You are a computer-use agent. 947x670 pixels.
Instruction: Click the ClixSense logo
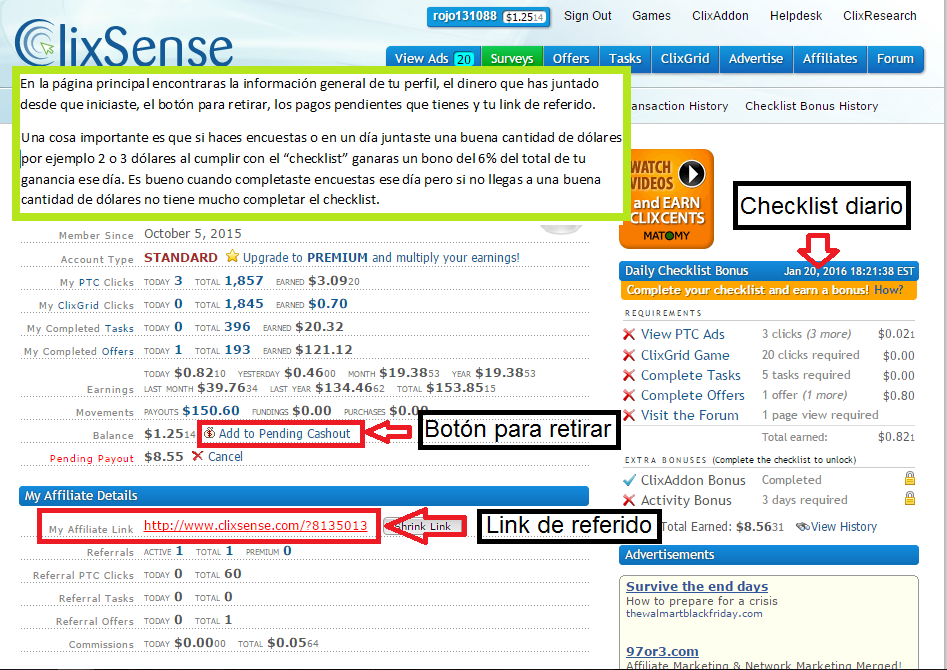[124, 43]
